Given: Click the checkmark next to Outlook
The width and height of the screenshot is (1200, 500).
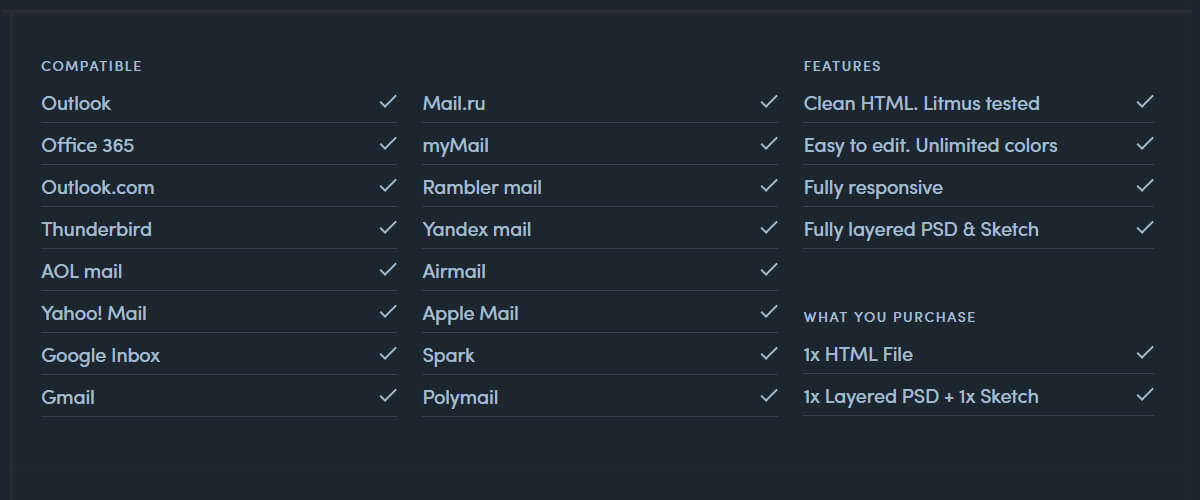Looking at the screenshot, I should point(387,102).
